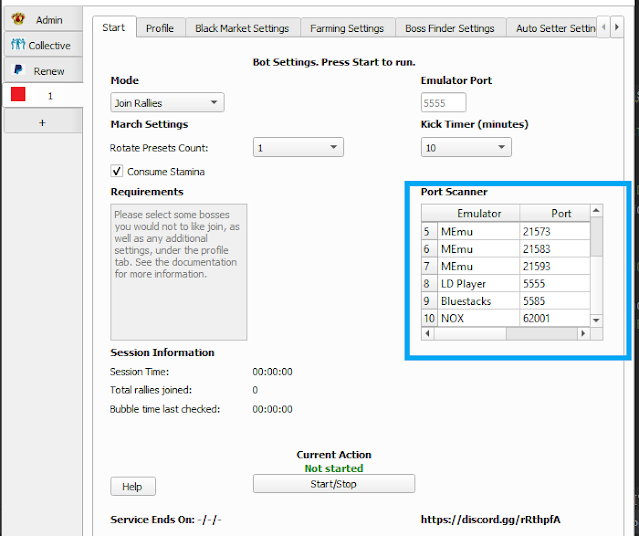Open the Boss Finder Settings tab

pos(450,28)
